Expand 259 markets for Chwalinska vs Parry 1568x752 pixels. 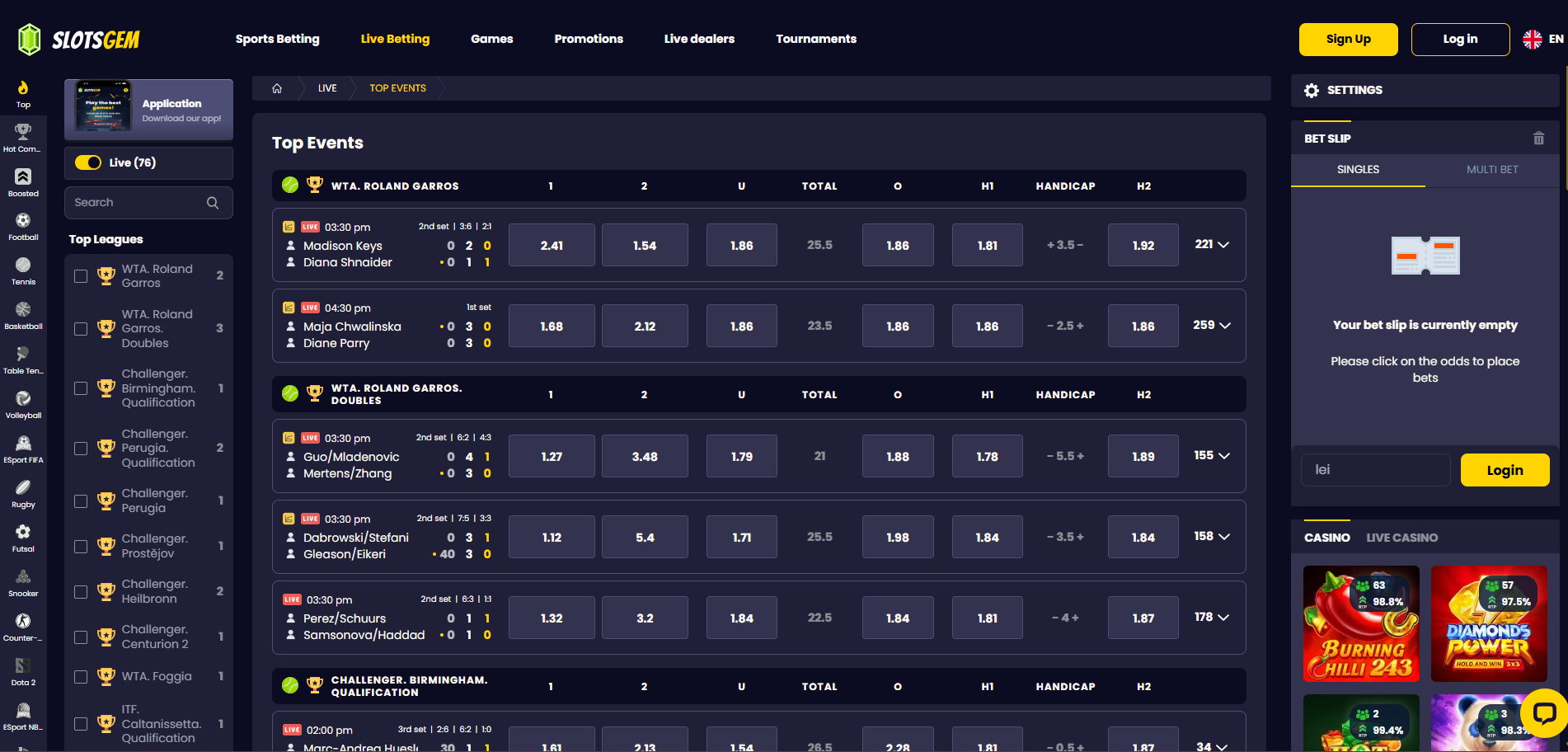coord(1212,326)
